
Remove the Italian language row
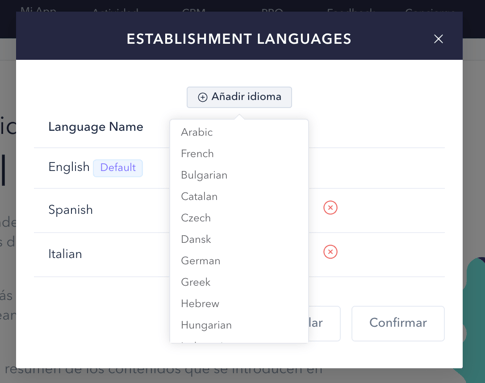click(x=330, y=252)
